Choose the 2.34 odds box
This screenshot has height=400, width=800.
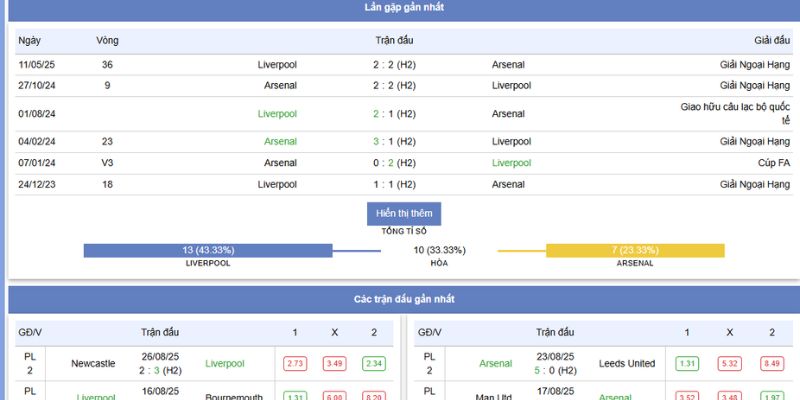click(x=374, y=364)
